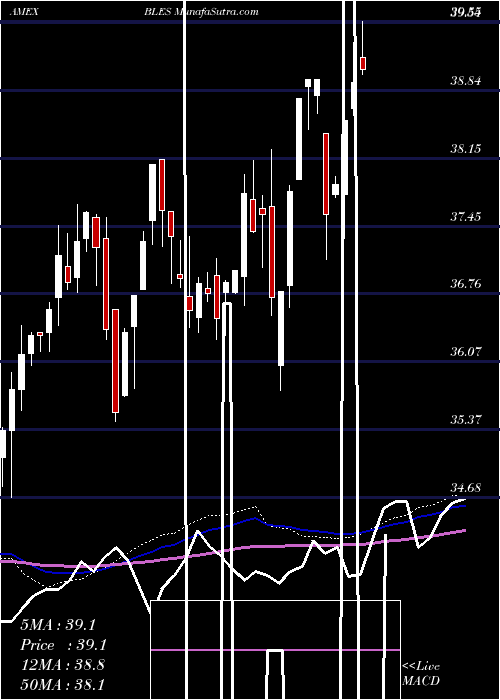Click the AMEX exchange label

(x=24, y=12)
